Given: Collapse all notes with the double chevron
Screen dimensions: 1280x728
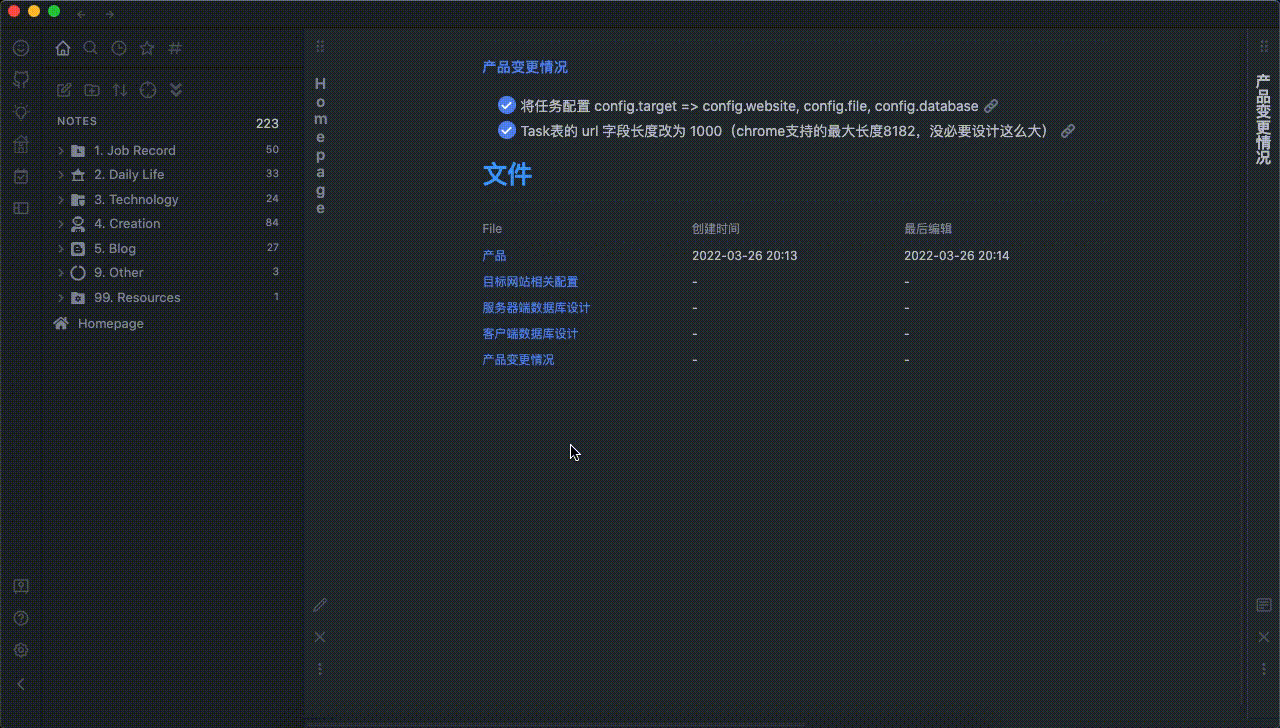Looking at the screenshot, I should (x=176, y=90).
